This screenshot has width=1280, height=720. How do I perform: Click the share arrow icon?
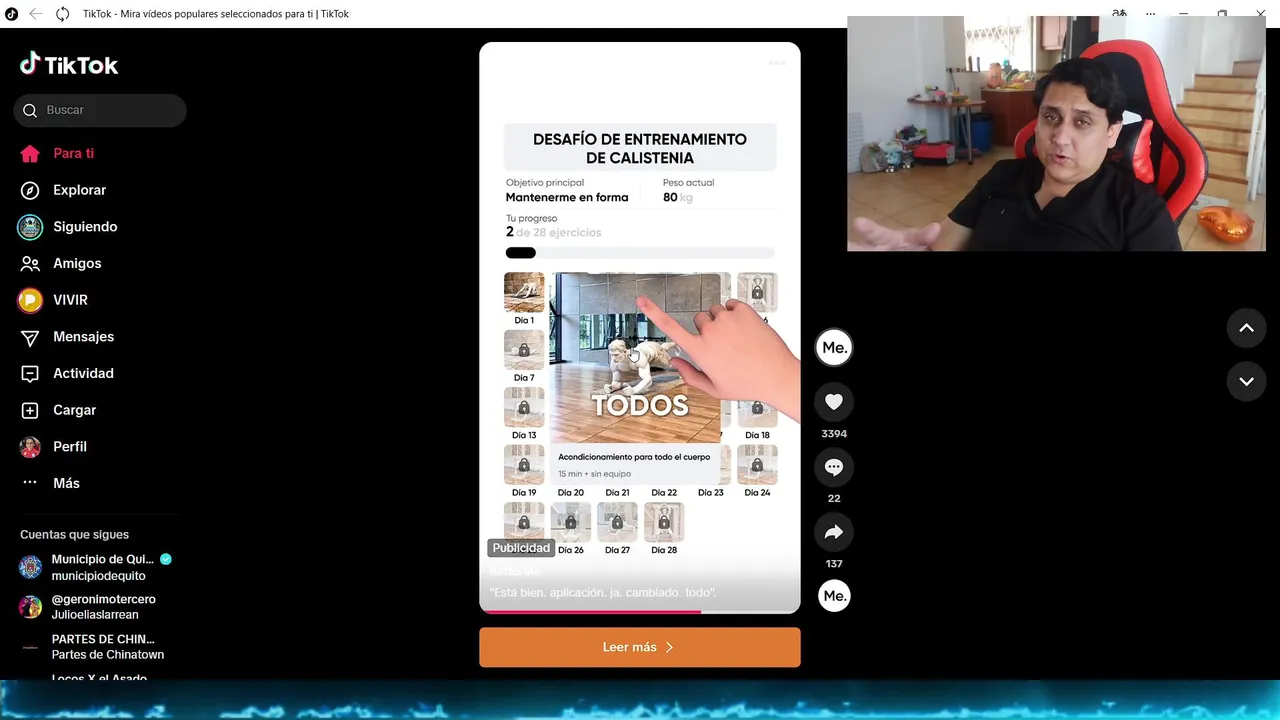pyautogui.click(x=834, y=532)
